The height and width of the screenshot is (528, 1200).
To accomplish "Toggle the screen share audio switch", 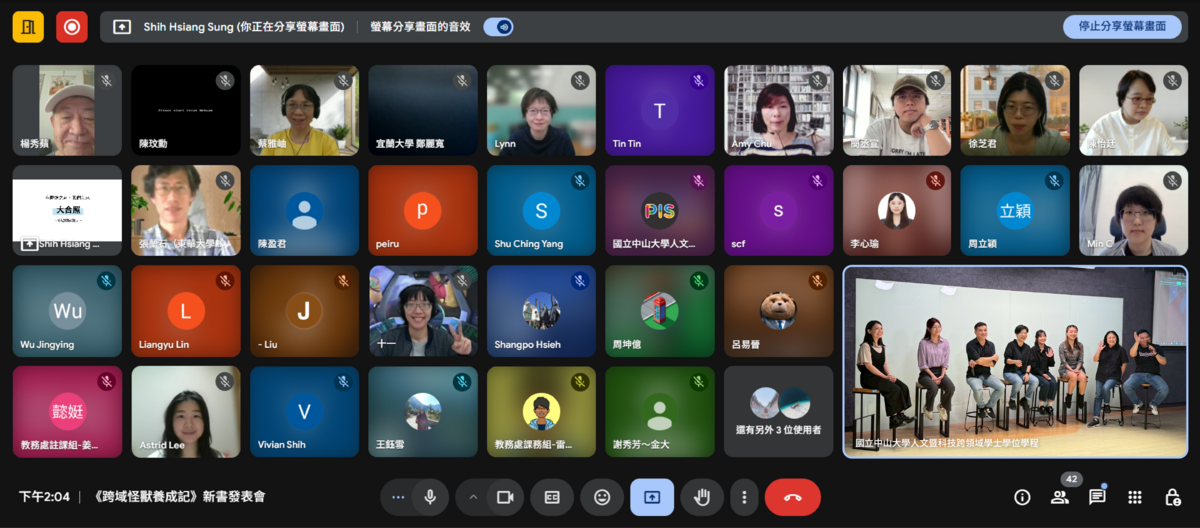I will point(498,27).
